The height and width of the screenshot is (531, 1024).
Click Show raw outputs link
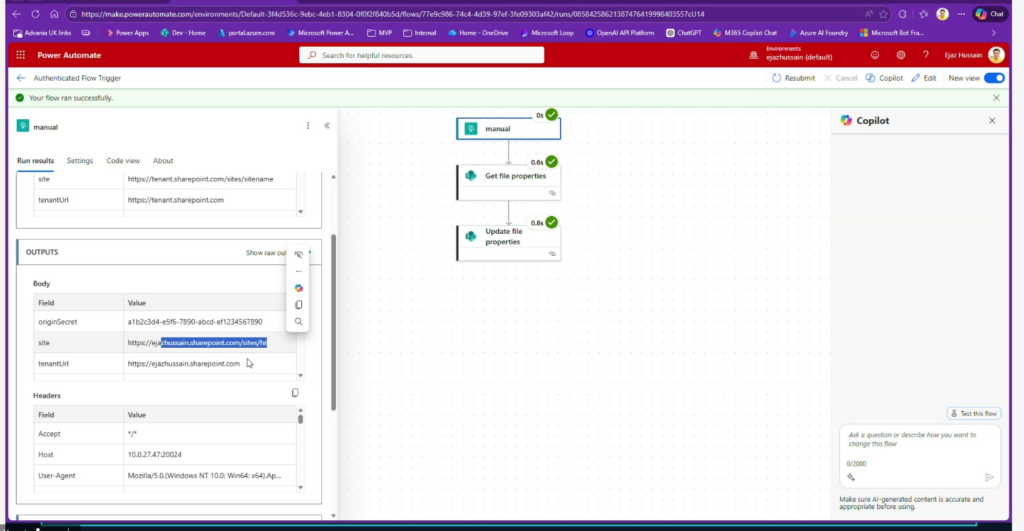click(x=266, y=253)
